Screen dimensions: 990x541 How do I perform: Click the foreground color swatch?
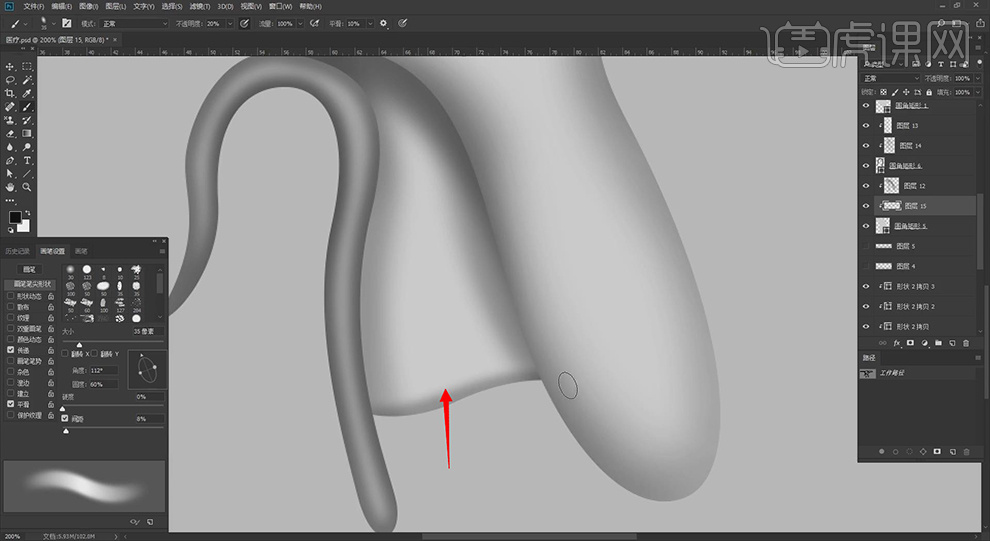click(x=15, y=217)
